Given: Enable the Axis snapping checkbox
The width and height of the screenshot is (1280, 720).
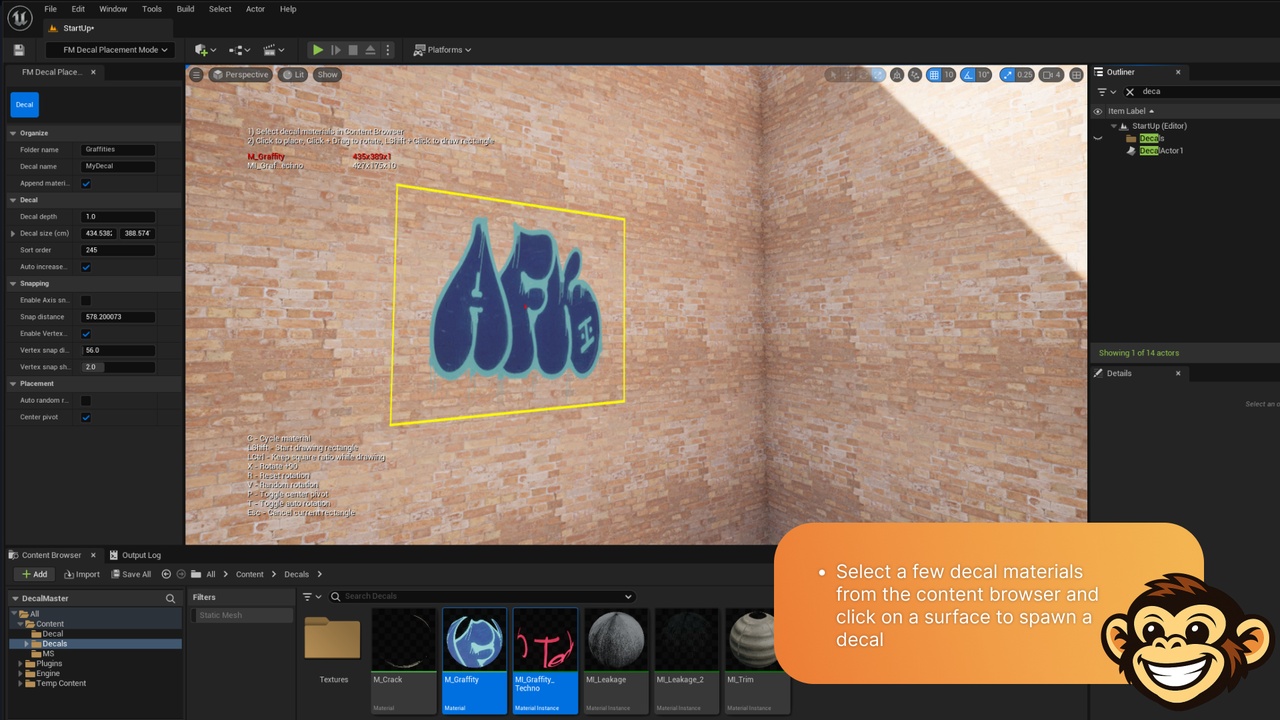Looking at the screenshot, I should point(86,300).
